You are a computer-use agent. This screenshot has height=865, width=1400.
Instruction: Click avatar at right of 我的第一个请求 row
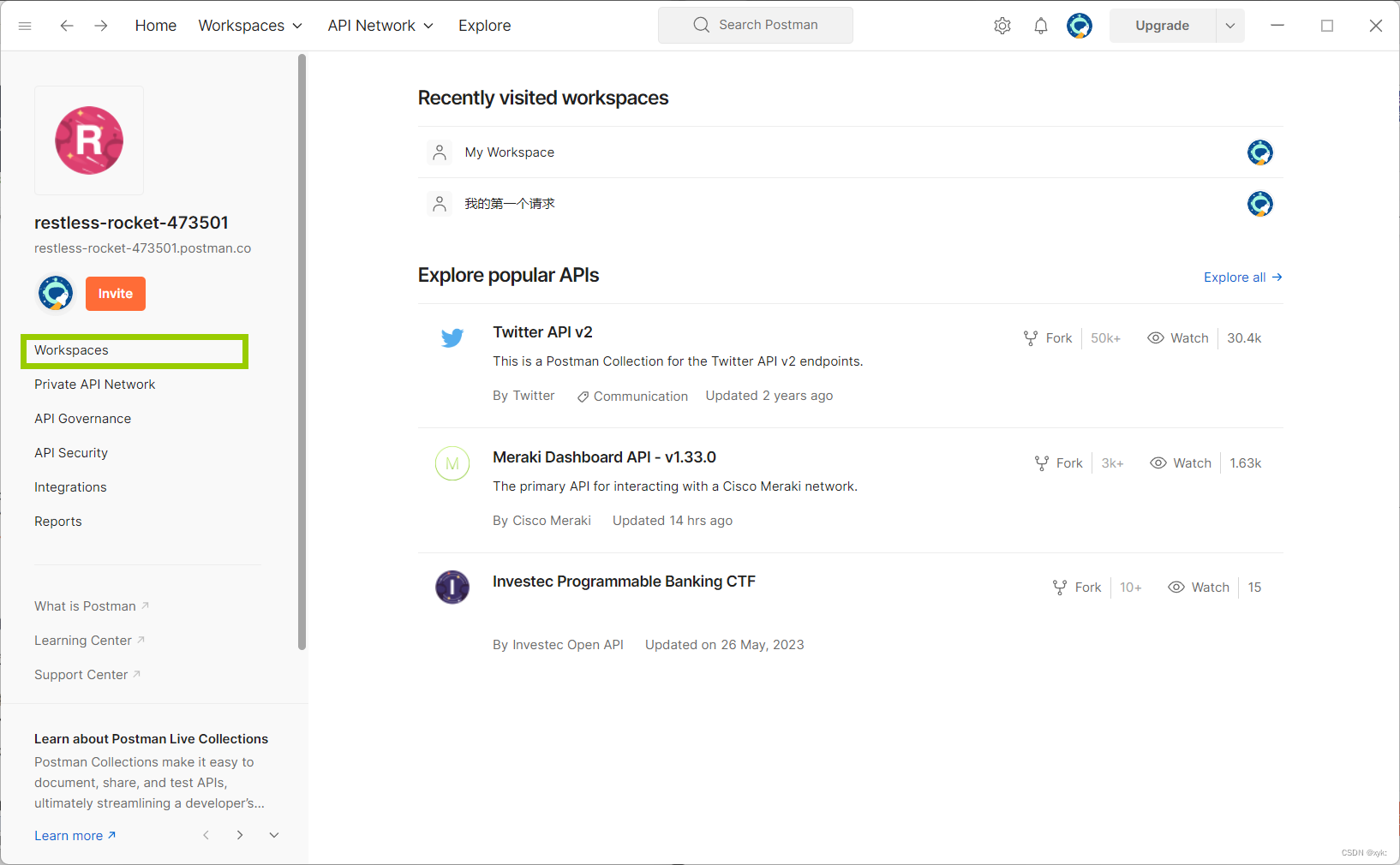coord(1260,204)
